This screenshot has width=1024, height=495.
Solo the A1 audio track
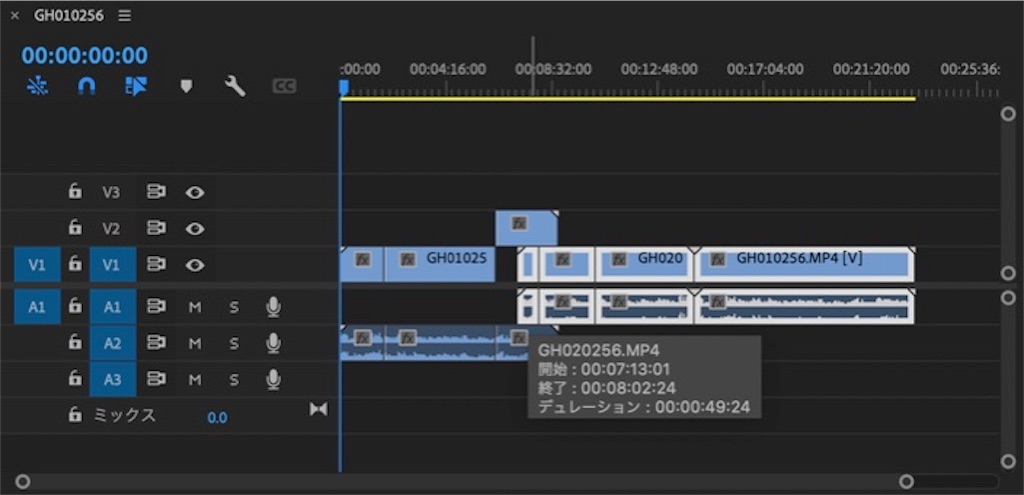(234, 307)
